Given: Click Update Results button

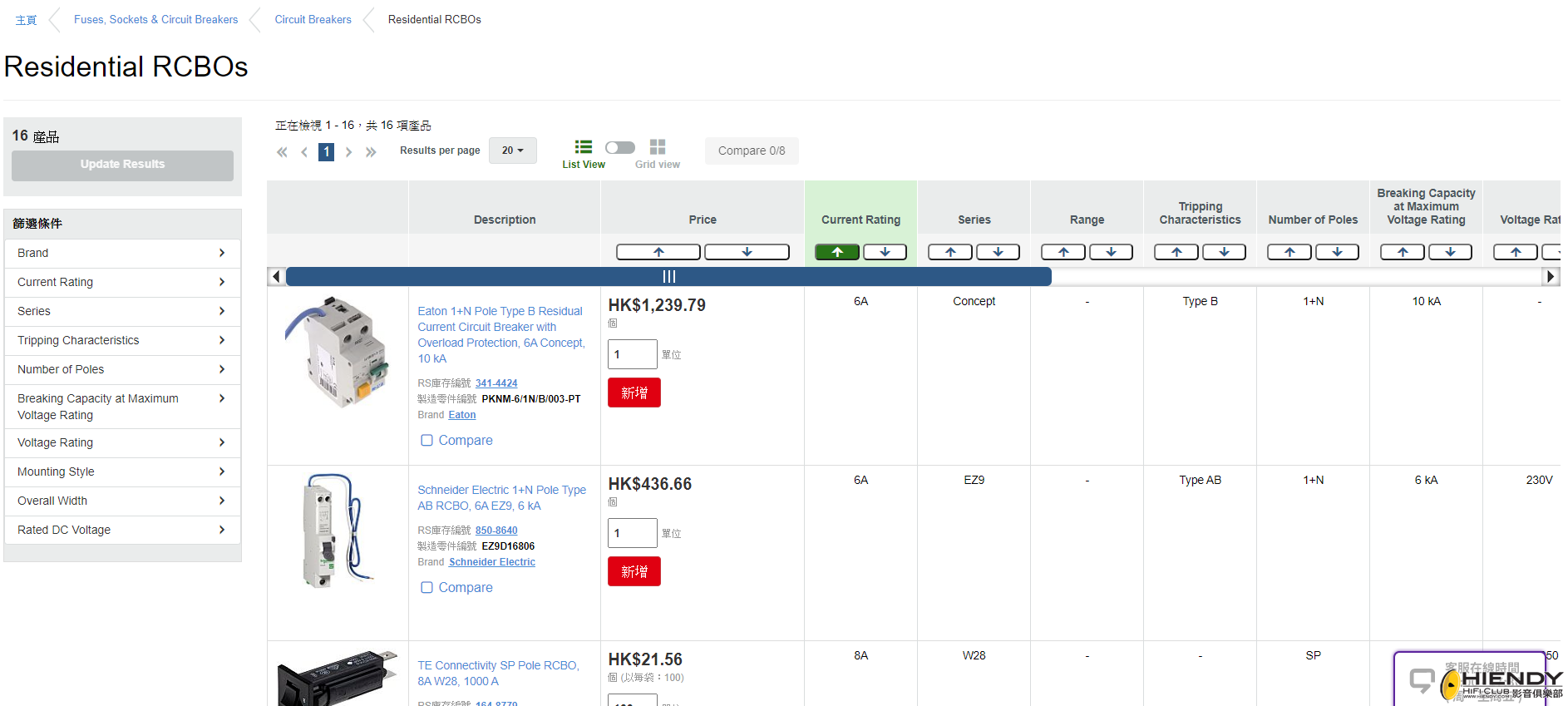Looking at the screenshot, I should click(x=122, y=165).
